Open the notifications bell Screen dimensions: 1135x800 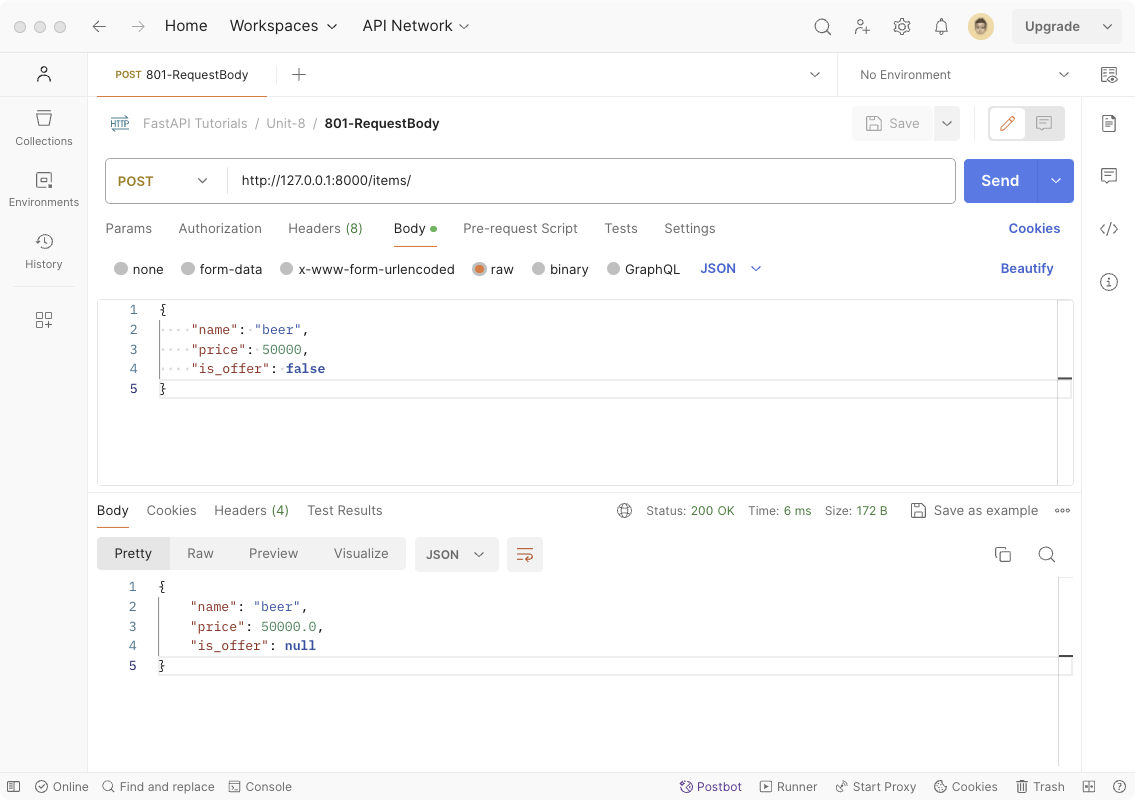941,27
